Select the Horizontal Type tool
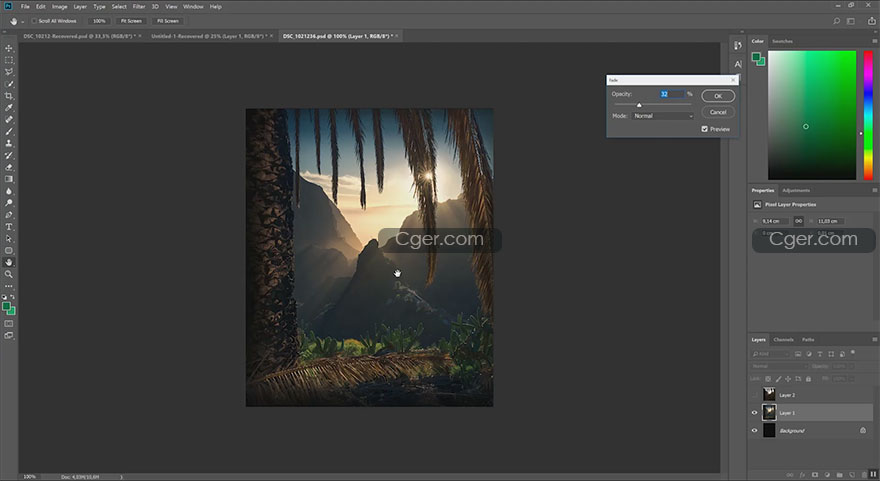The width and height of the screenshot is (880, 481). click(x=8, y=227)
